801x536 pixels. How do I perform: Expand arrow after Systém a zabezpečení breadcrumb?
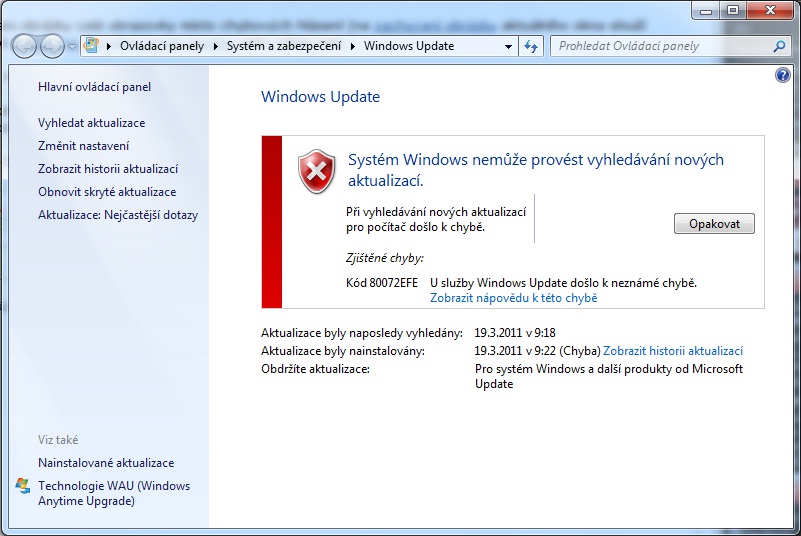tap(352, 46)
